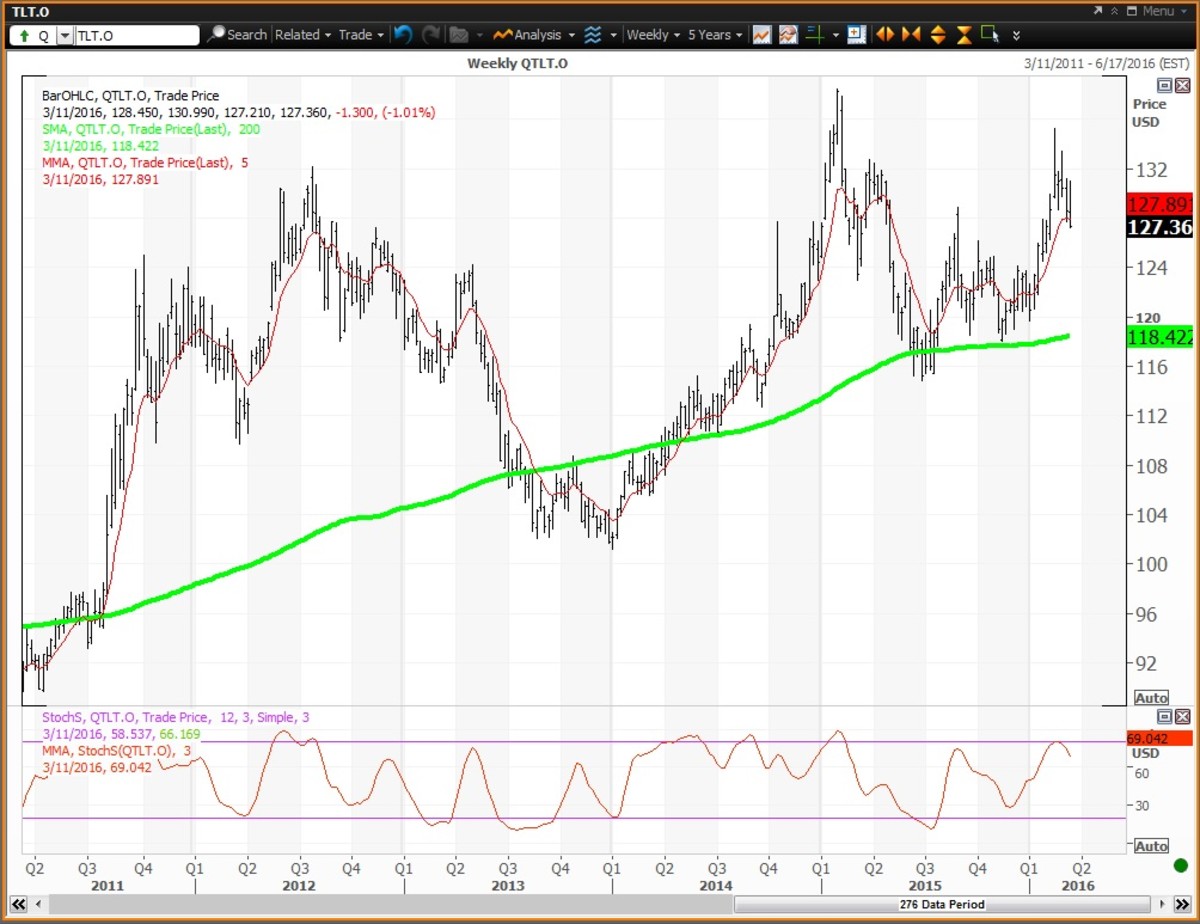Click the green crosshair cursor icon
Viewport: 1200px width, 924px height.
click(x=815, y=35)
